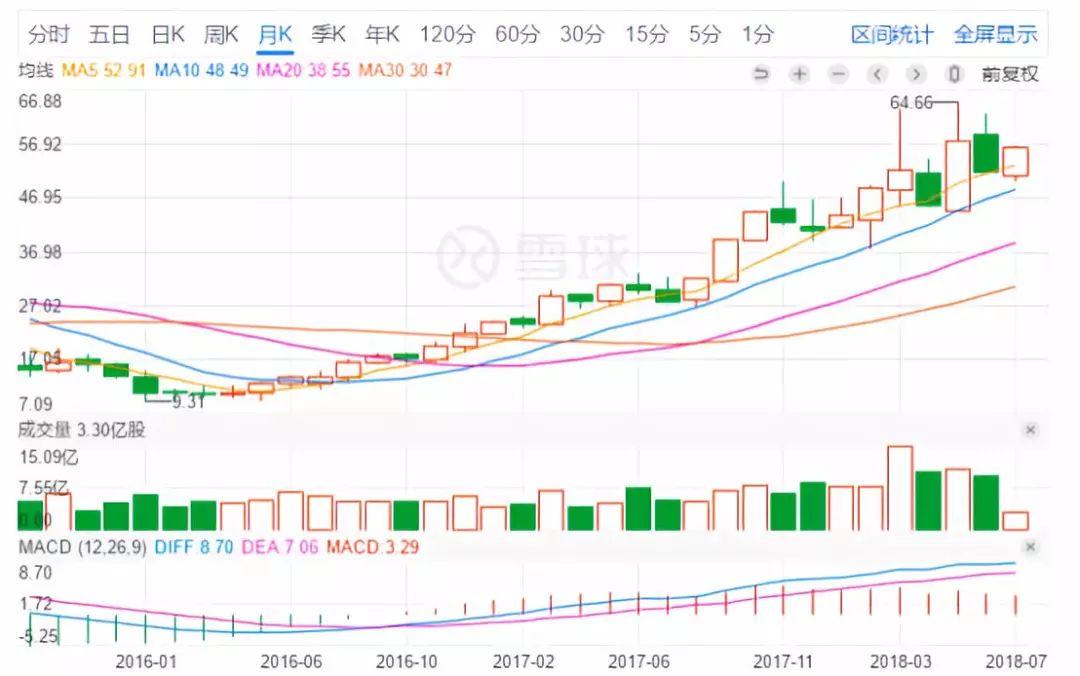Screen dimensions: 1080x676
Task: Switch to the 日K tab
Action: point(168,34)
